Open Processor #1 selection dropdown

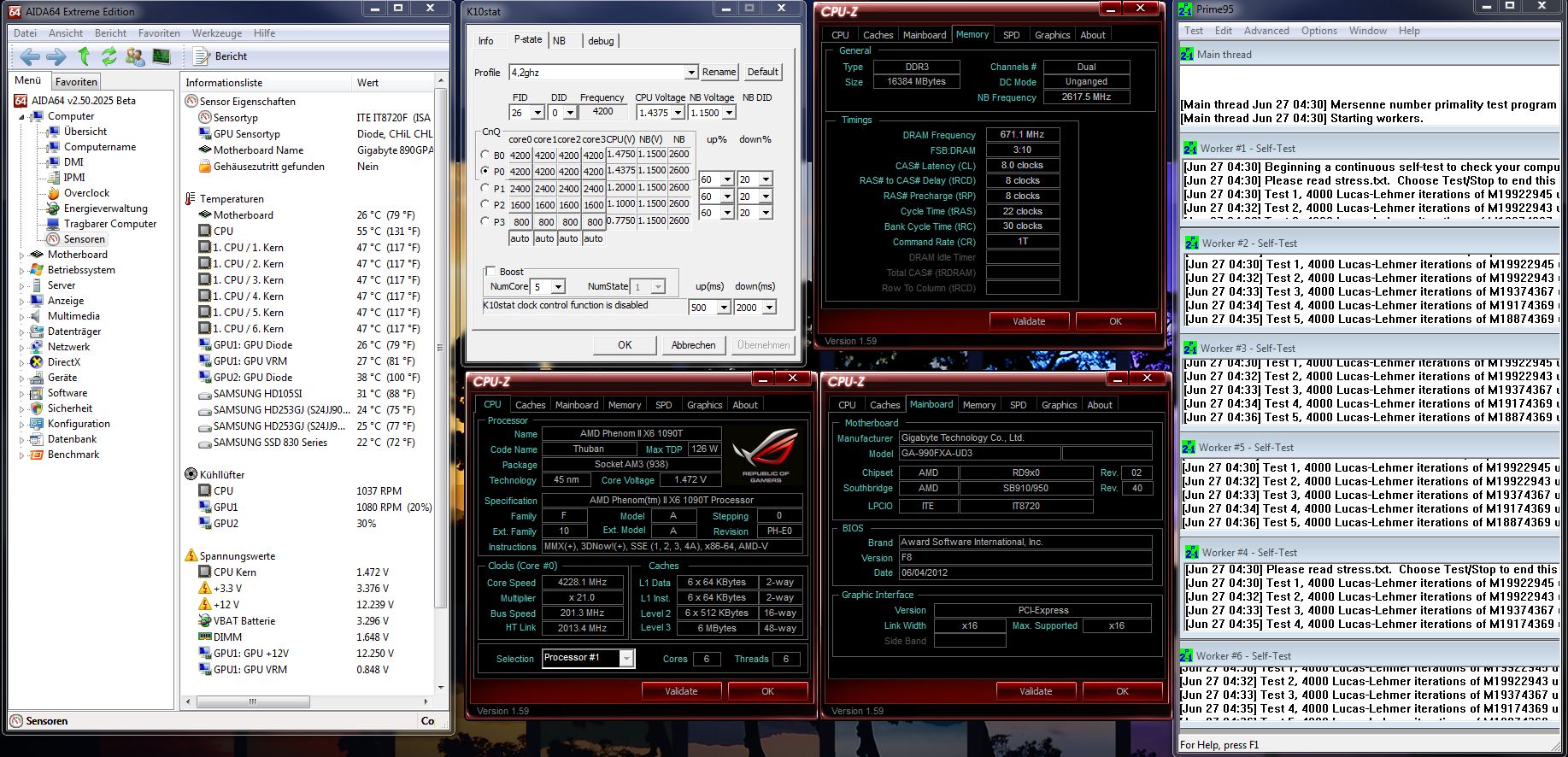pyautogui.click(x=627, y=658)
